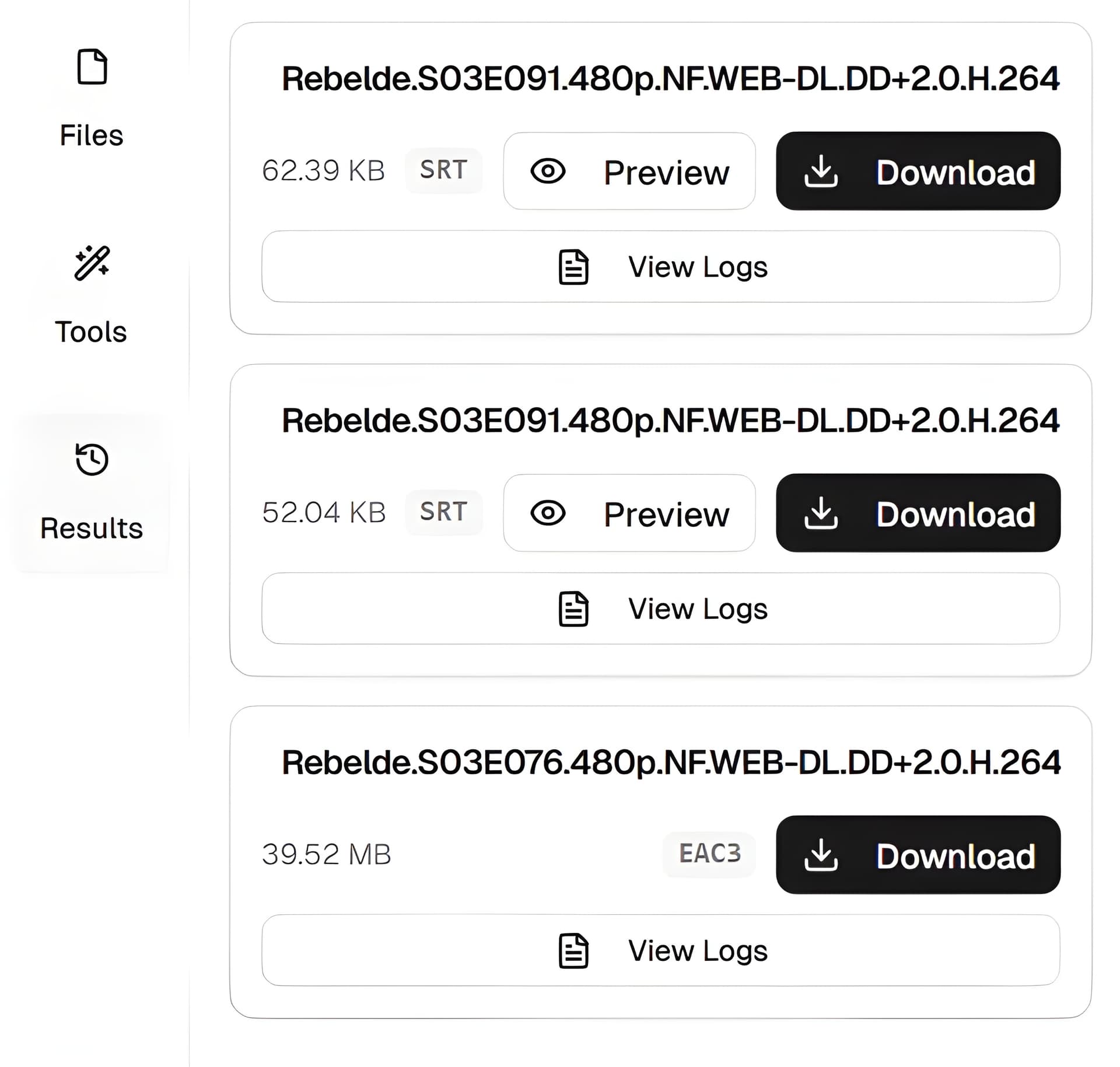Screen dimensions: 1120x1067
Task: Click the log document icon in 52.04 KB card
Action: (x=573, y=609)
